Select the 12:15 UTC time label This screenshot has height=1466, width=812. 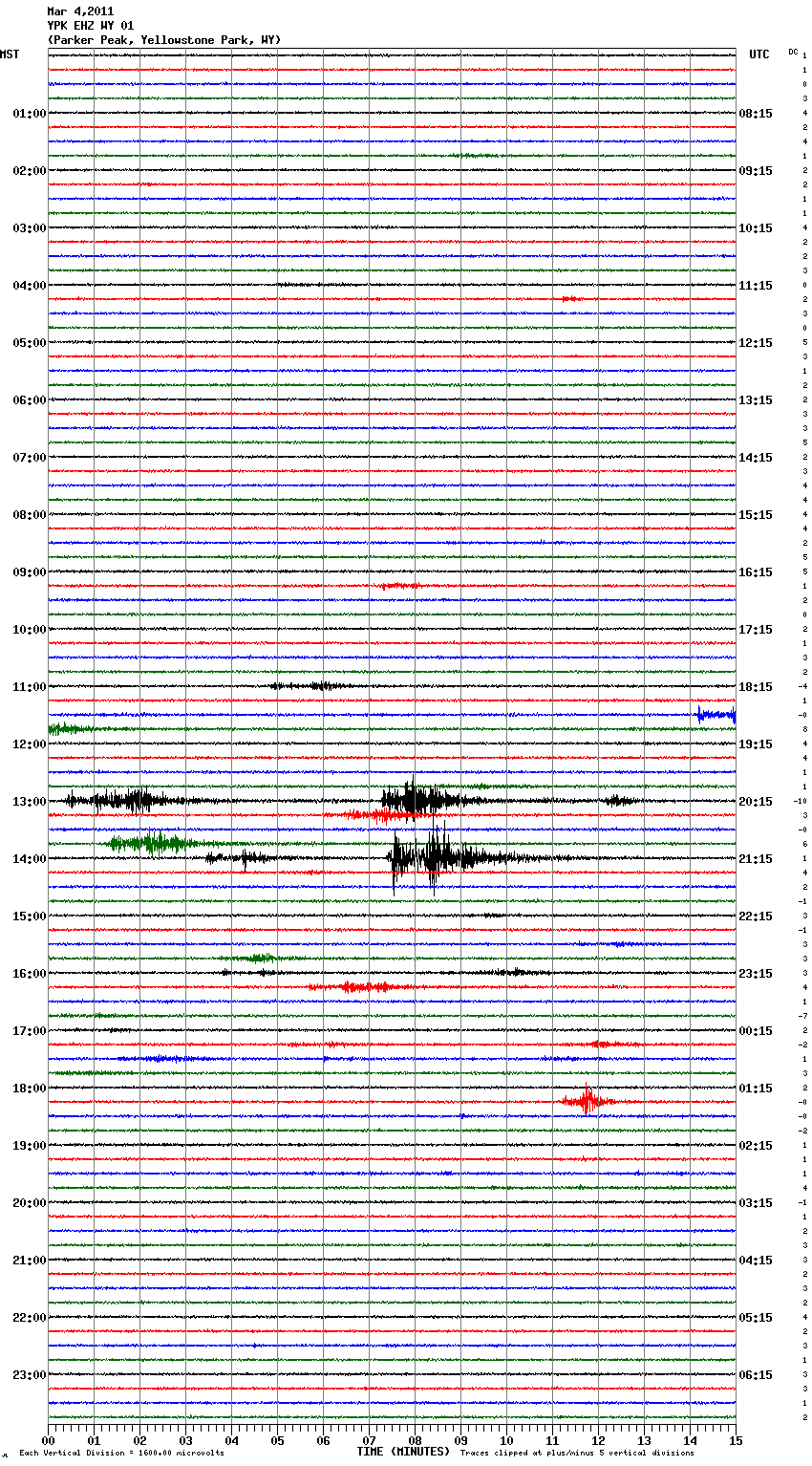(756, 343)
